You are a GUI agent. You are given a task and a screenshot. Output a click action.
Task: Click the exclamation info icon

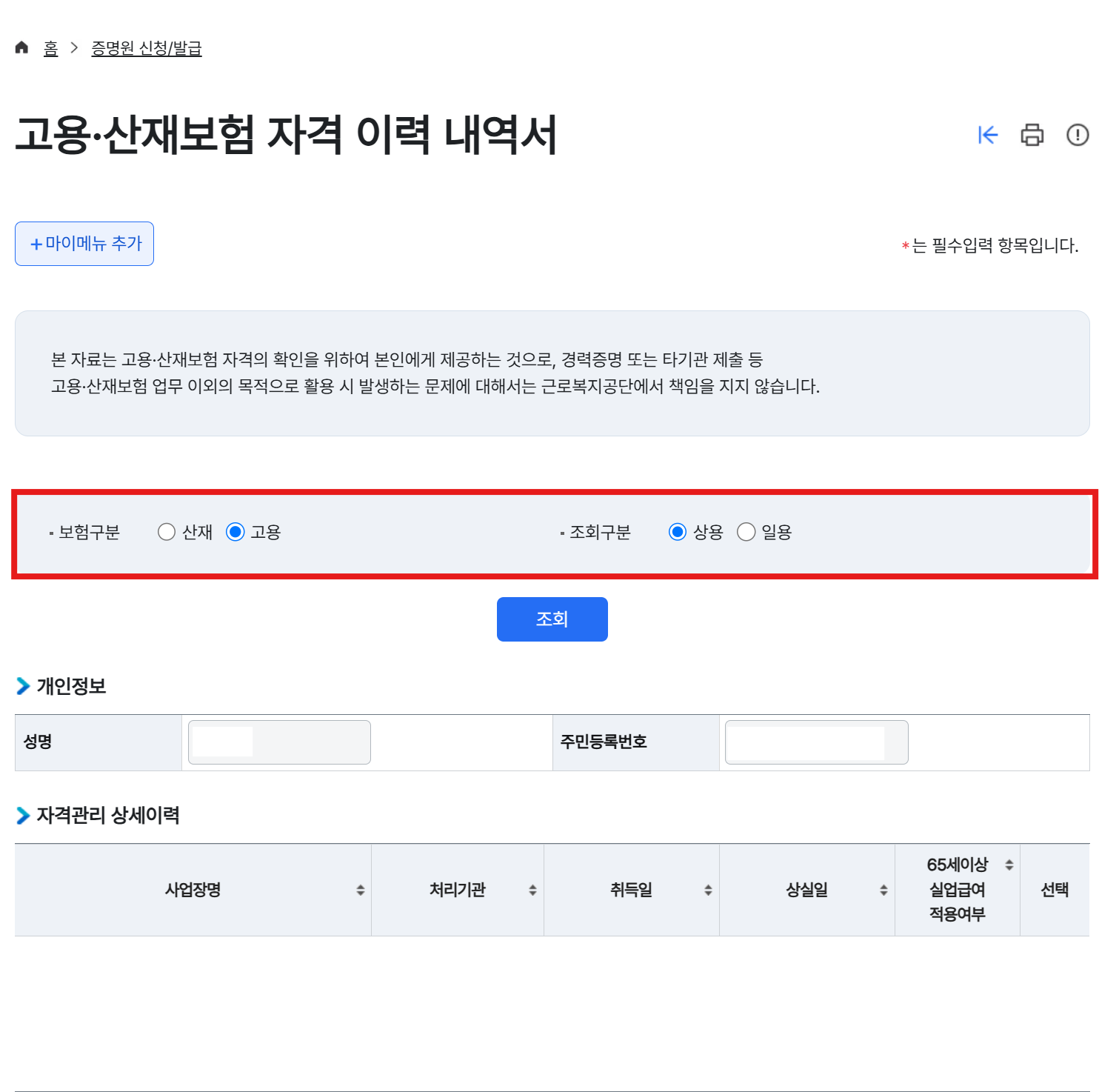click(x=1078, y=135)
